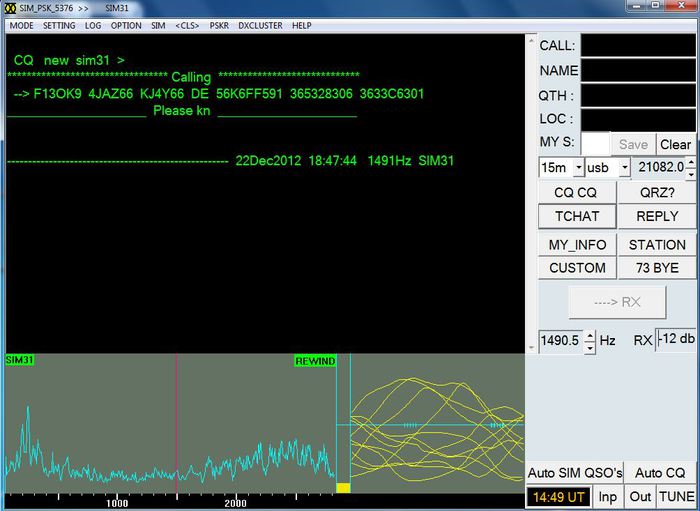Enable the TUNE transmitter toggle
This screenshot has height=511, width=700.
[x=677, y=496]
